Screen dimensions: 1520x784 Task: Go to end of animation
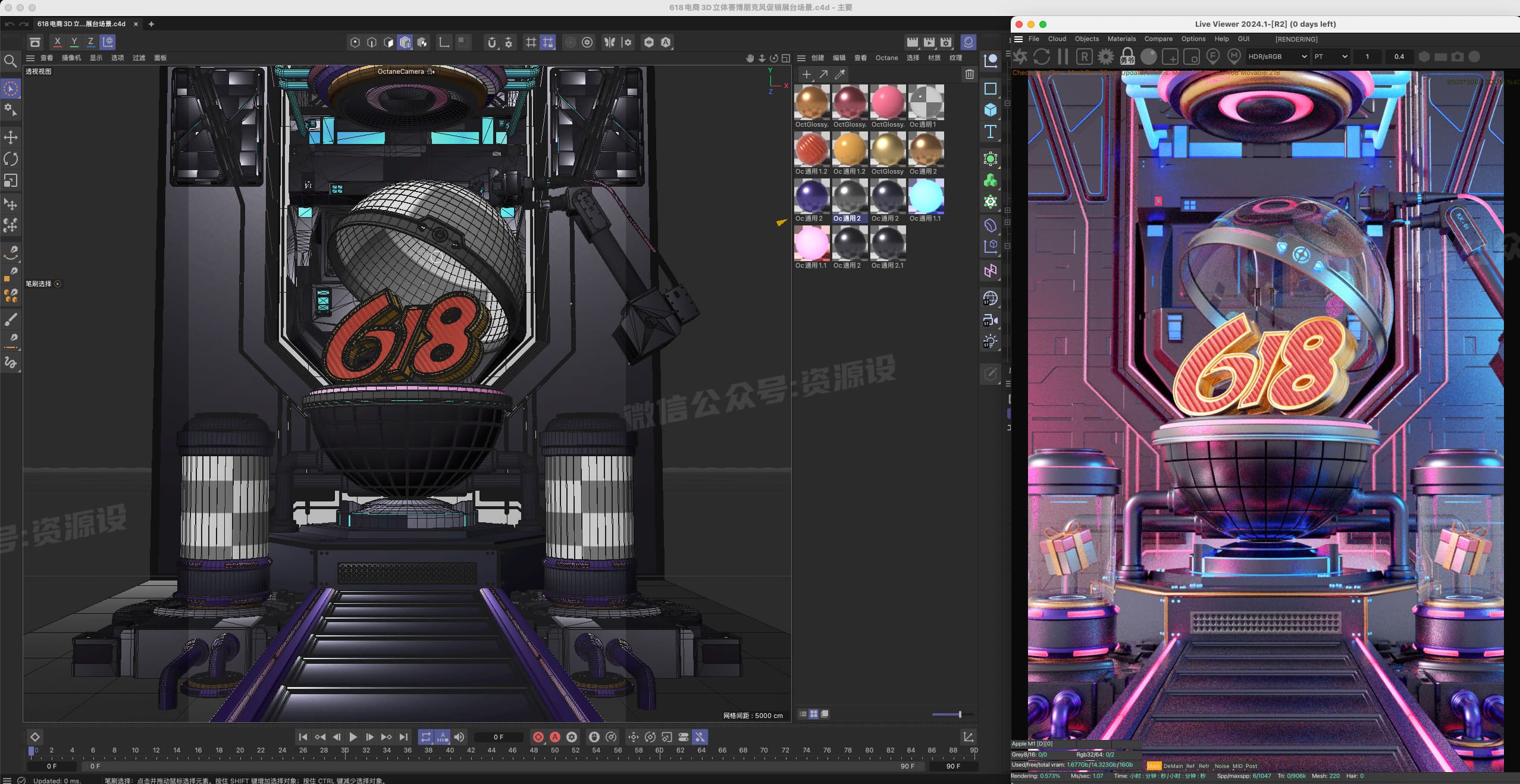pos(403,737)
